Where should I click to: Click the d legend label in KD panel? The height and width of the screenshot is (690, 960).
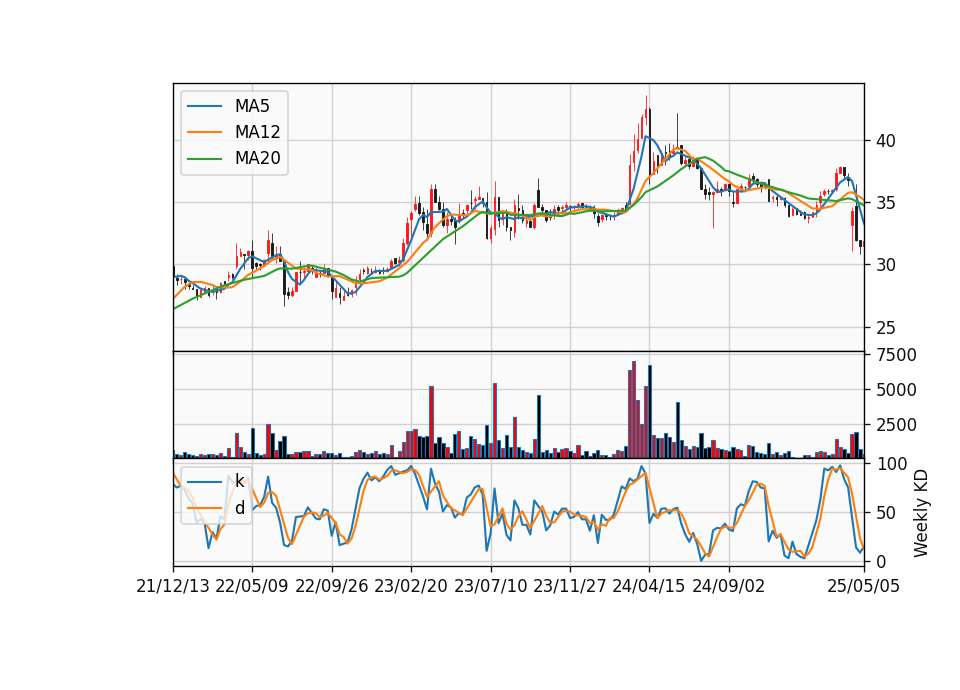coord(239,508)
